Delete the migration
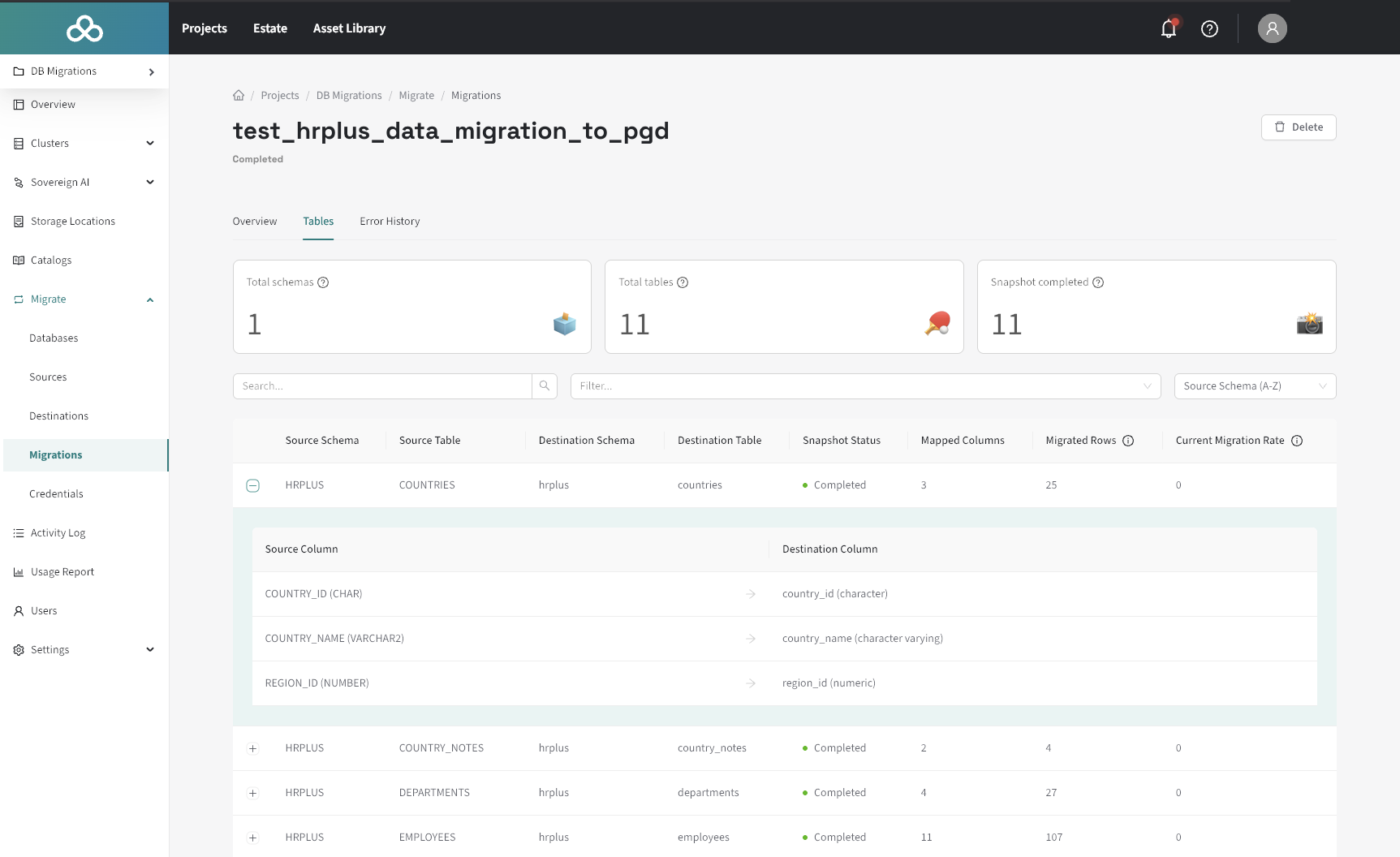 (x=1298, y=127)
